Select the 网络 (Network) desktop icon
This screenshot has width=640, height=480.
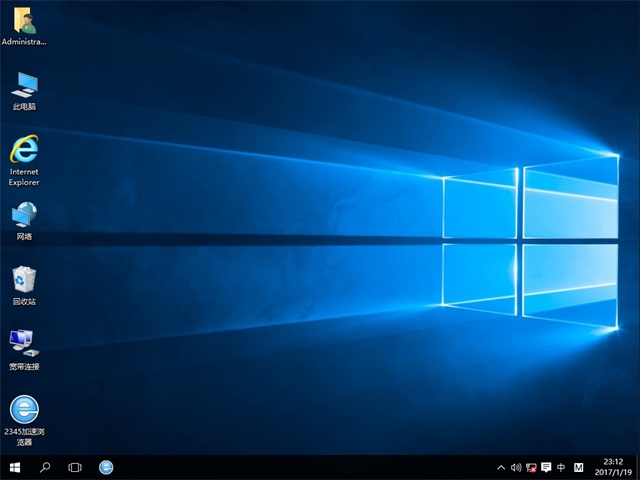click(24, 215)
